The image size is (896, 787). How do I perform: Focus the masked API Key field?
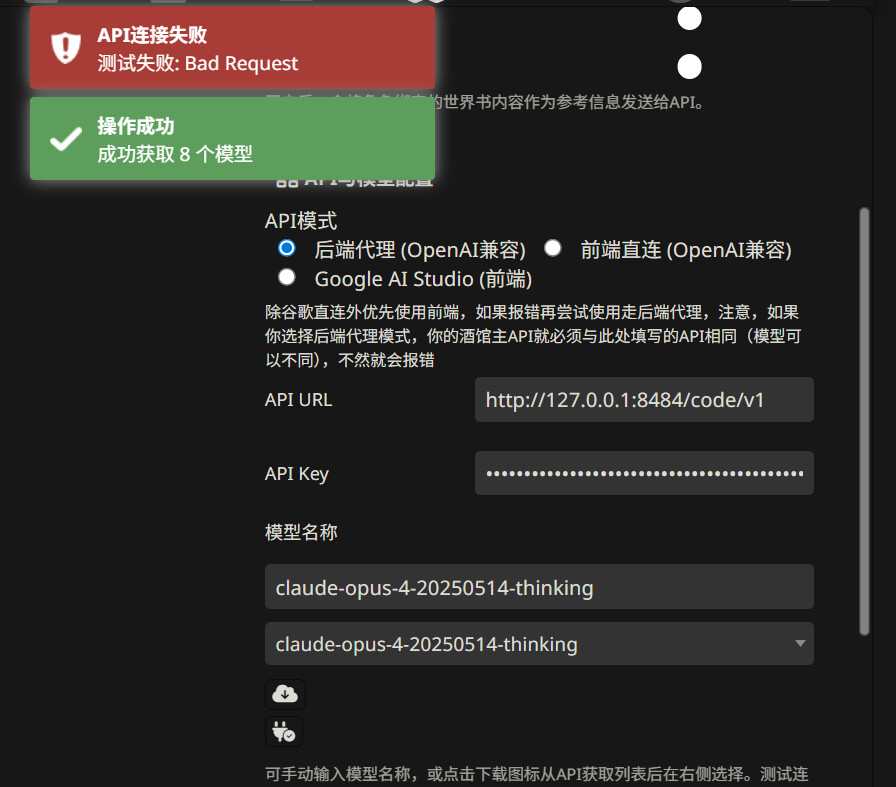click(644, 473)
